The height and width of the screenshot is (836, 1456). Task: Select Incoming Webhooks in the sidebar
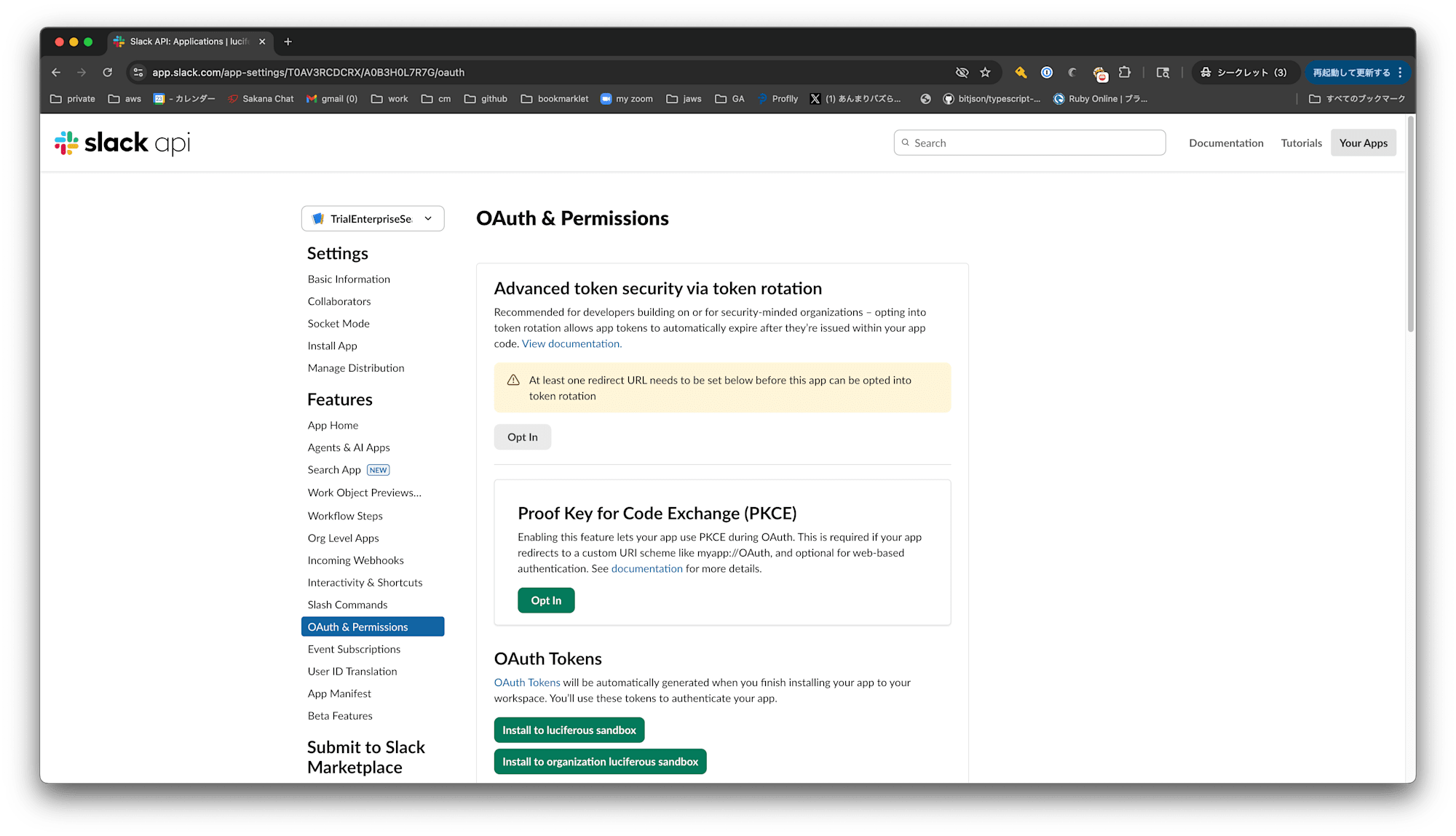355,560
